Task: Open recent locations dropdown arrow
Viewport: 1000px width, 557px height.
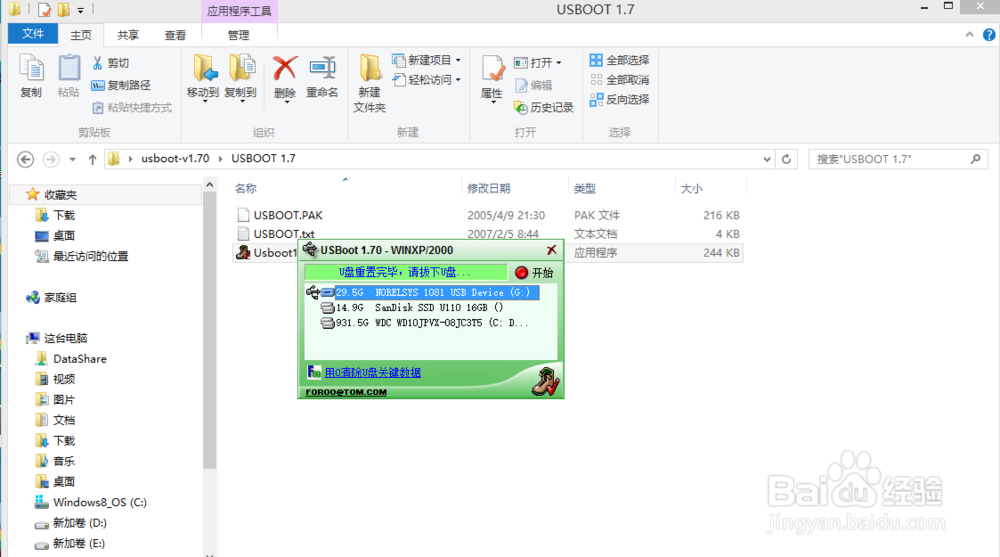Action: [72, 159]
